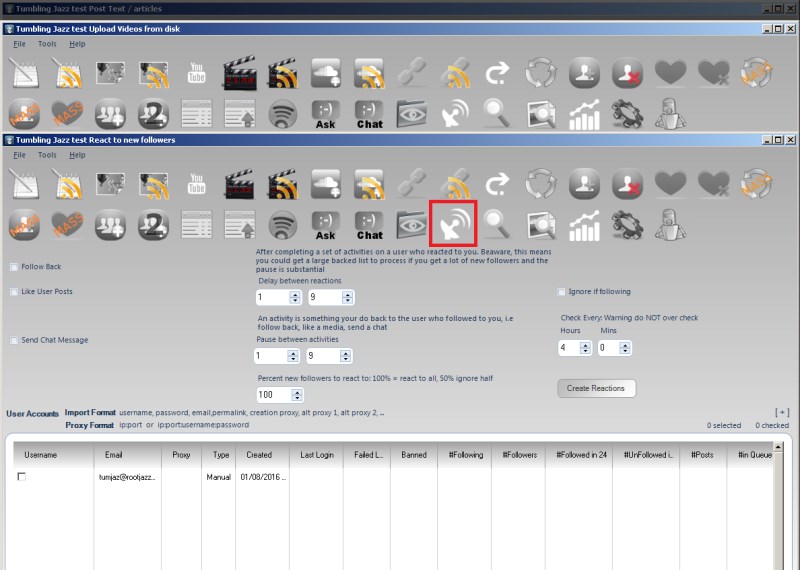Click the #Posts column header
Screen dimensions: 800x570
[703, 455]
